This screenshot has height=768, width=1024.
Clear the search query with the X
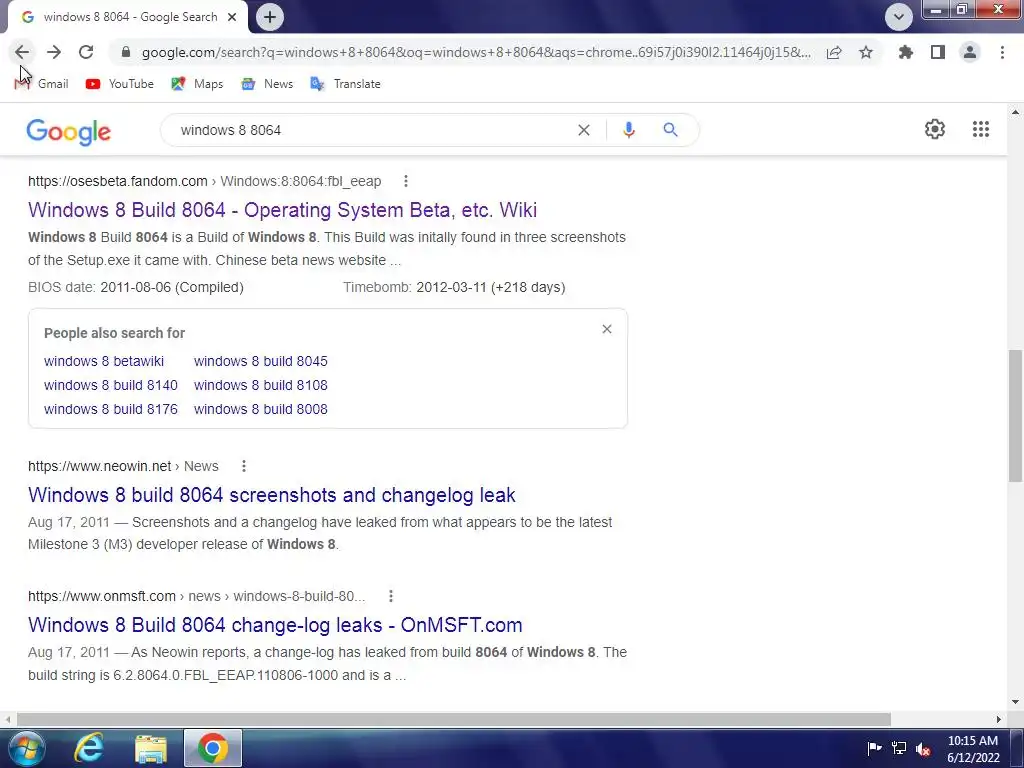pyautogui.click(x=584, y=130)
